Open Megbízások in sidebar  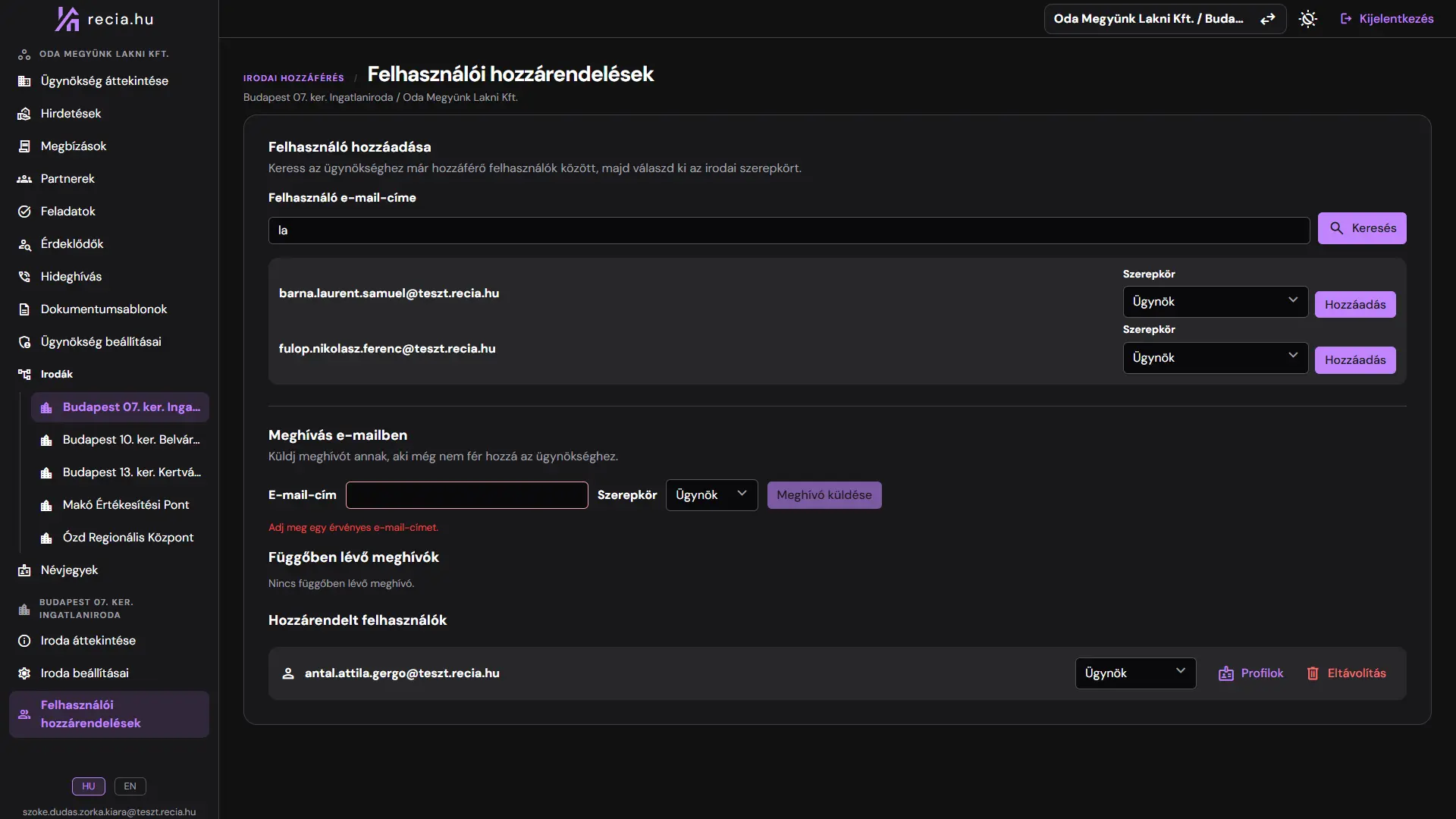tap(109, 146)
